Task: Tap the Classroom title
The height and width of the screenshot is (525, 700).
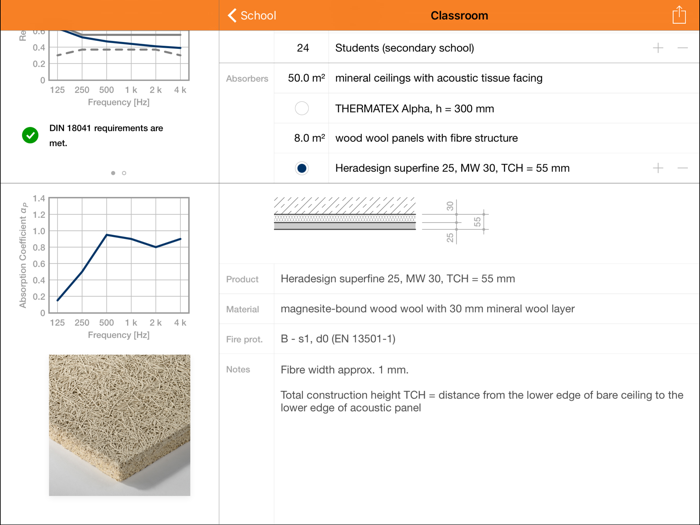Action: click(459, 16)
